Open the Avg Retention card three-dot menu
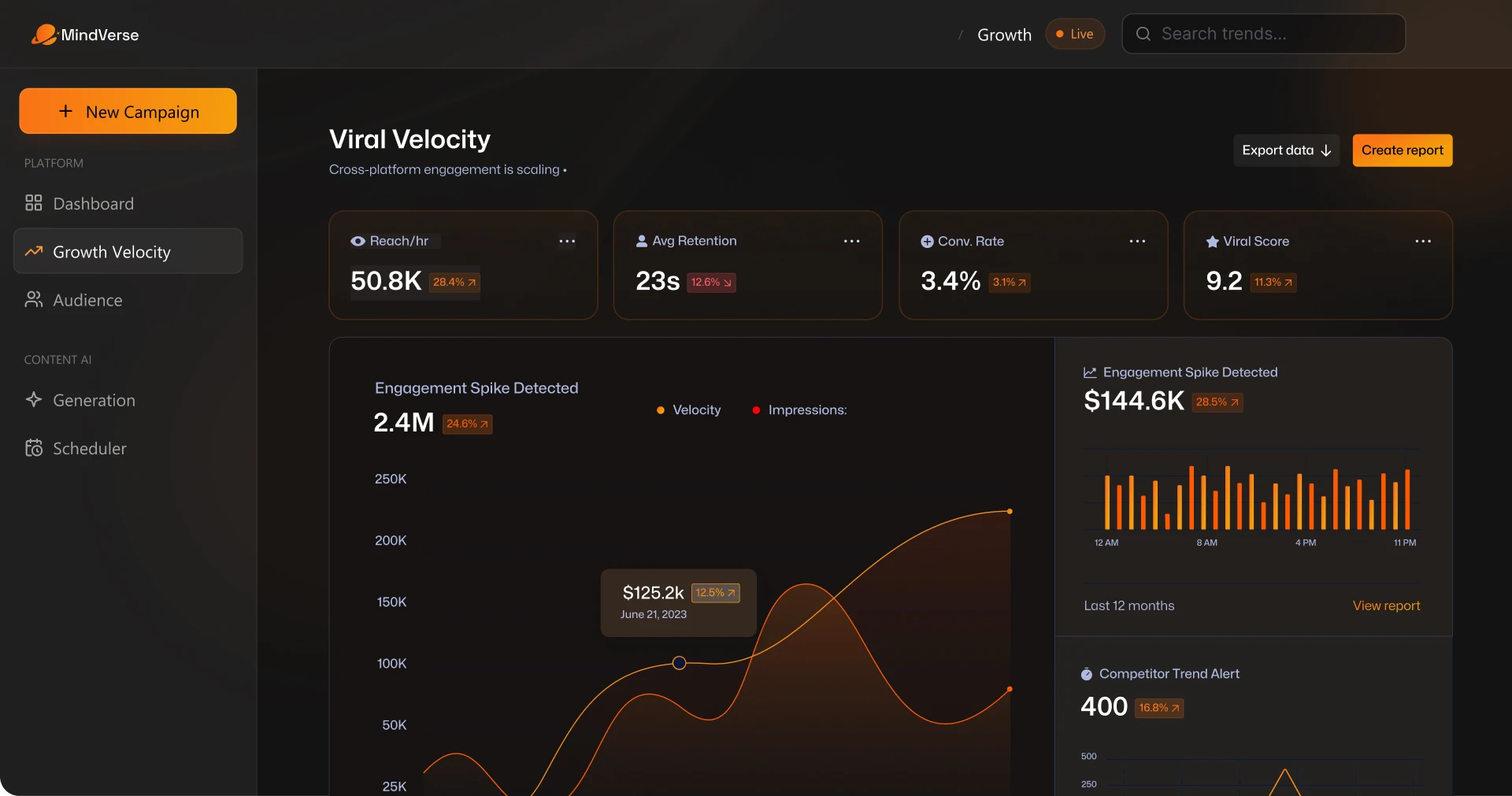Image resolution: width=1512 pixels, height=796 pixels. point(851,242)
